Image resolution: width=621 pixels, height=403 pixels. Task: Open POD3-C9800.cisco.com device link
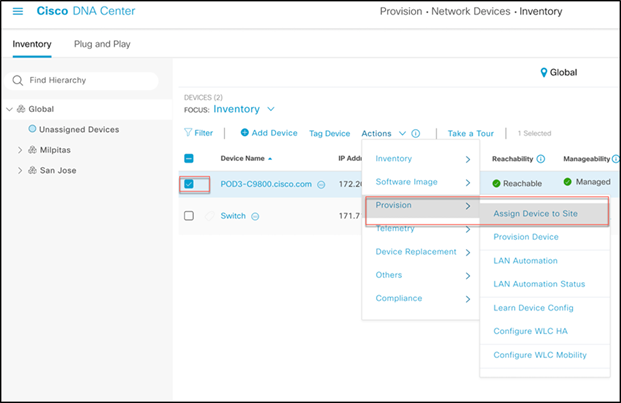pyautogui.click(x=266, y=184)
